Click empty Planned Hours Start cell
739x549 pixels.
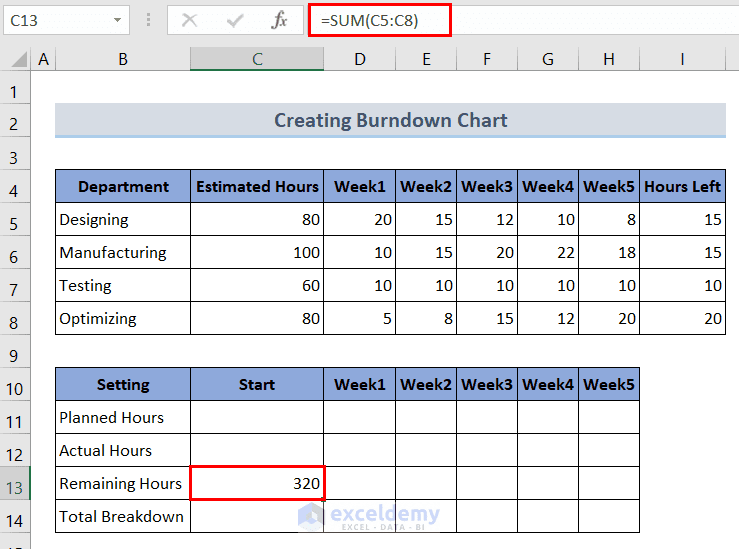[257, 418]
